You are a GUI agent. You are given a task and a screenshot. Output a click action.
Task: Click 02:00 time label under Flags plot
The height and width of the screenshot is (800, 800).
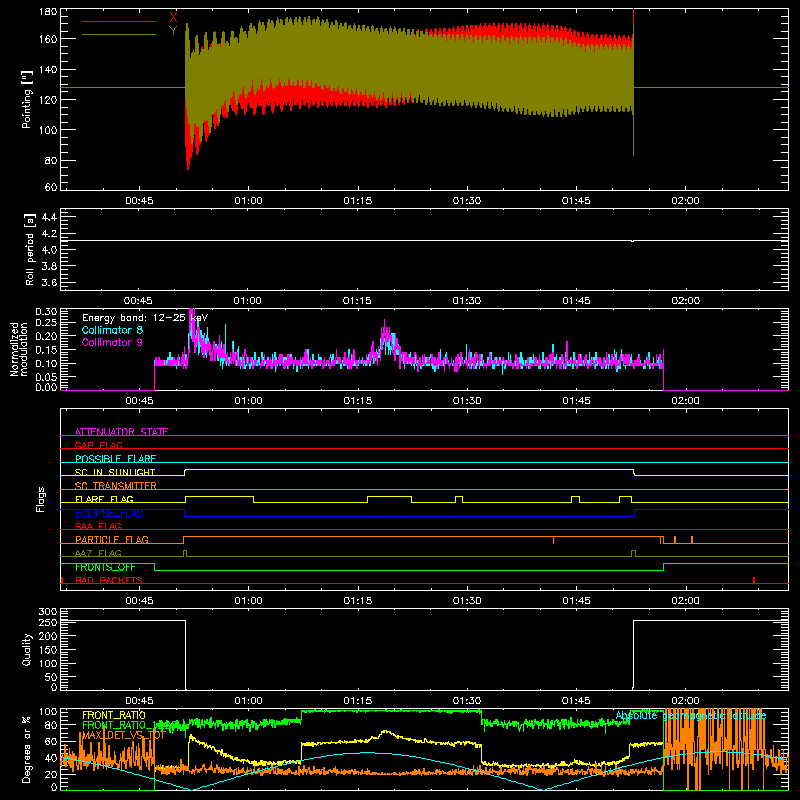pos(685,601)
